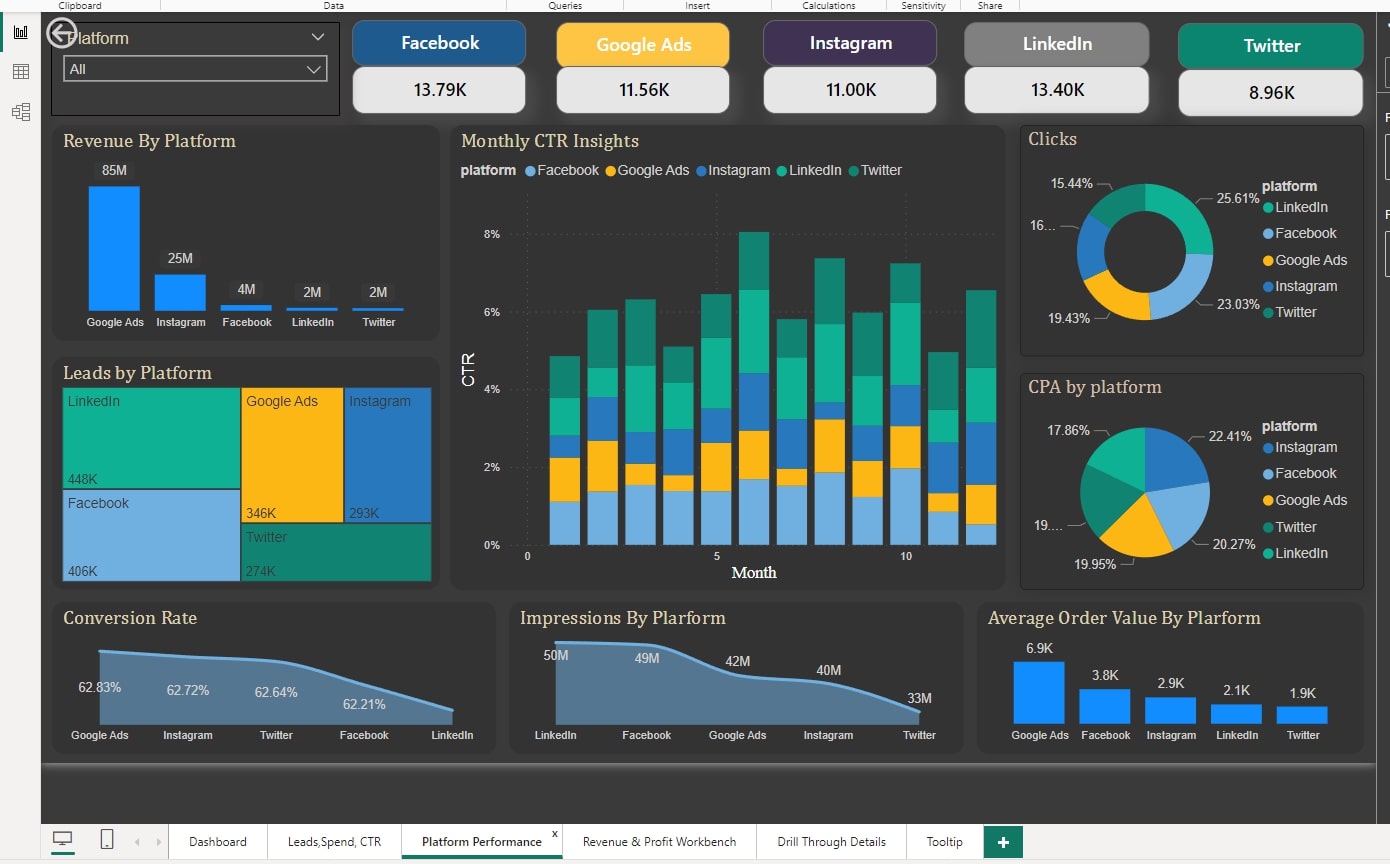Click Facebook 3.8K order value bar
The height and width of the screenshot is (864, 1390).
pyautogui.click(x=1105, y=707)
